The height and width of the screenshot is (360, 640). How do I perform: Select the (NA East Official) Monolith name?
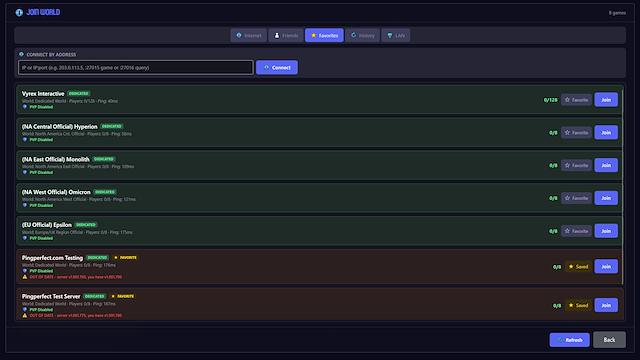pos(56,159)
